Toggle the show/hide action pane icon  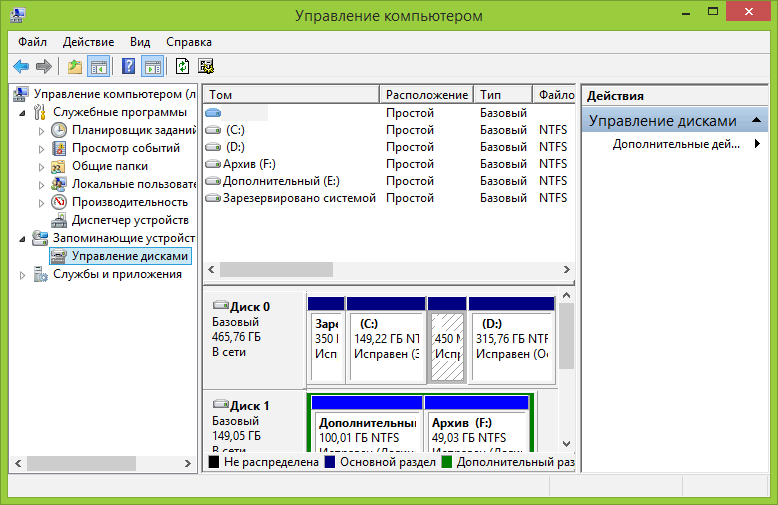tap(152, 67)
